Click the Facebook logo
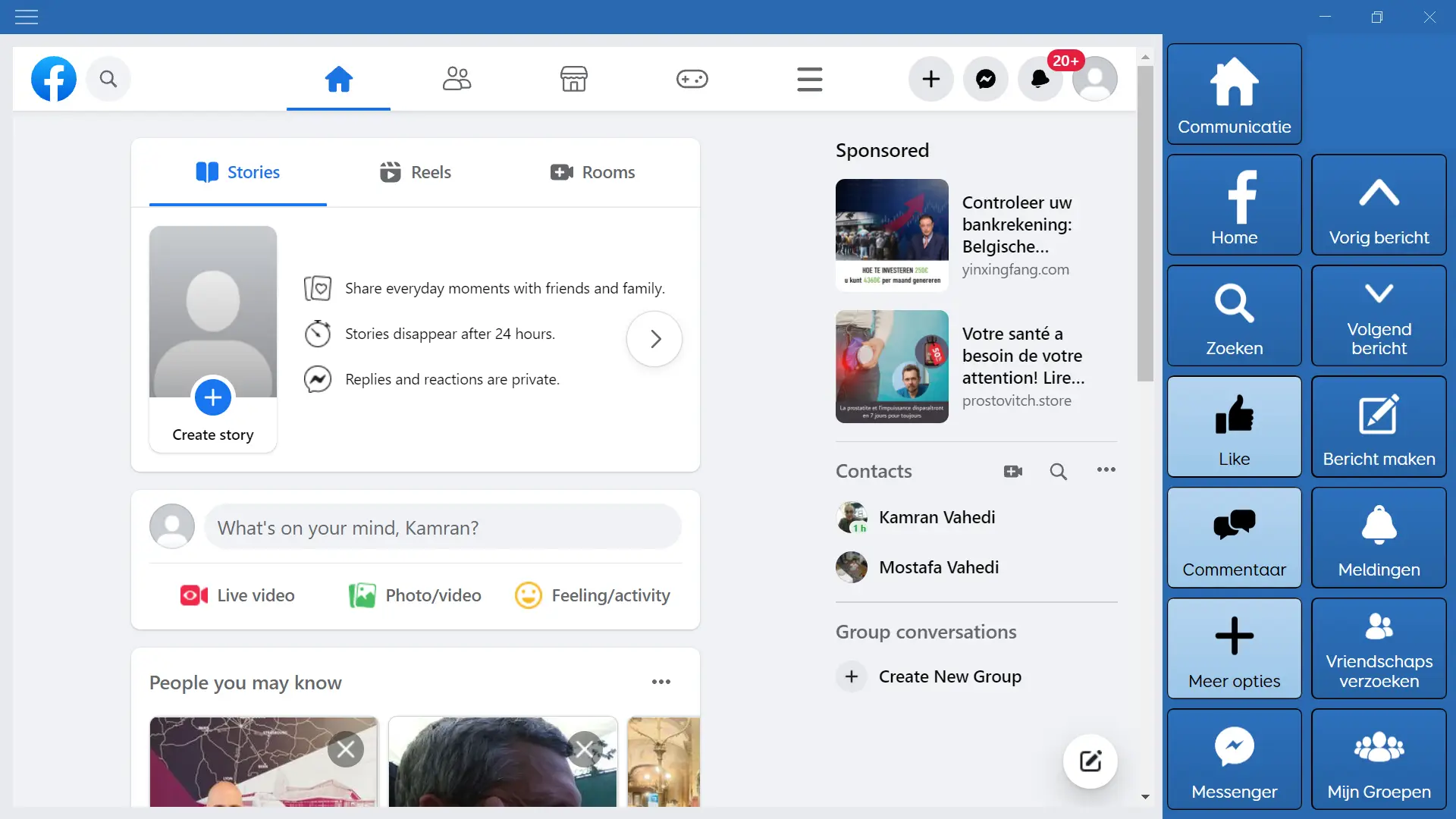This screenshot has width=1456, height=819. click(54, 79)
